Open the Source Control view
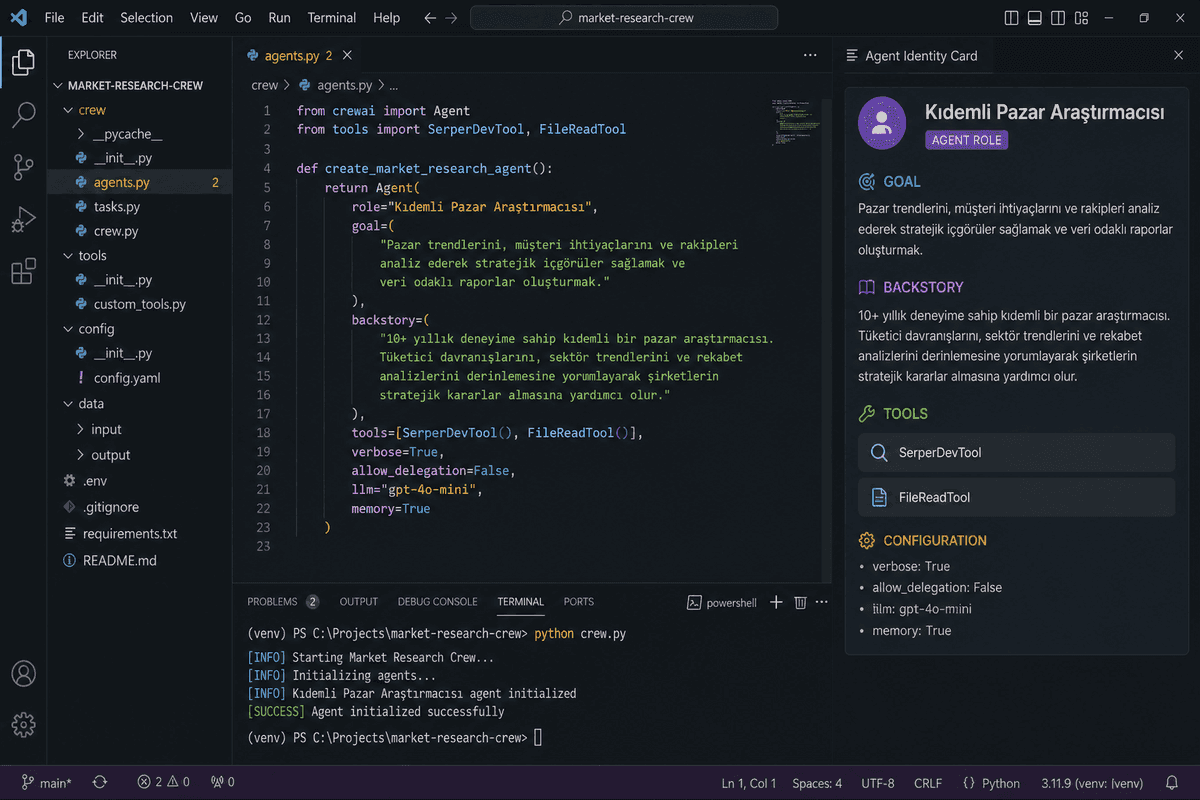The image size is (1200, 800). click(x=23, y=167)
